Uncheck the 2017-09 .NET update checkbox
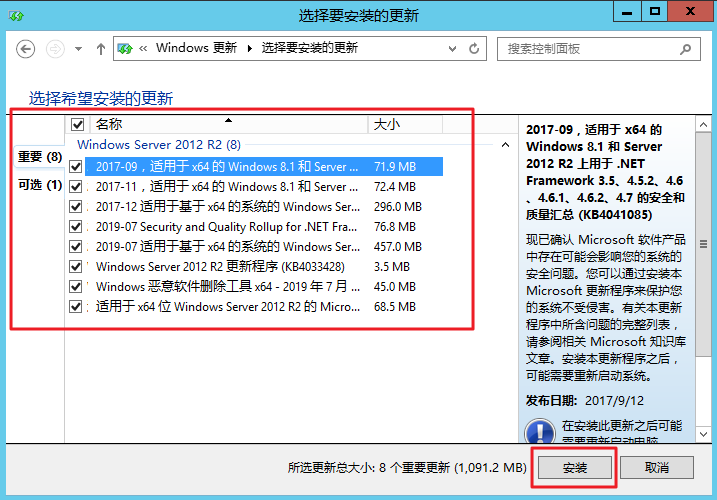 coord(75,167)
